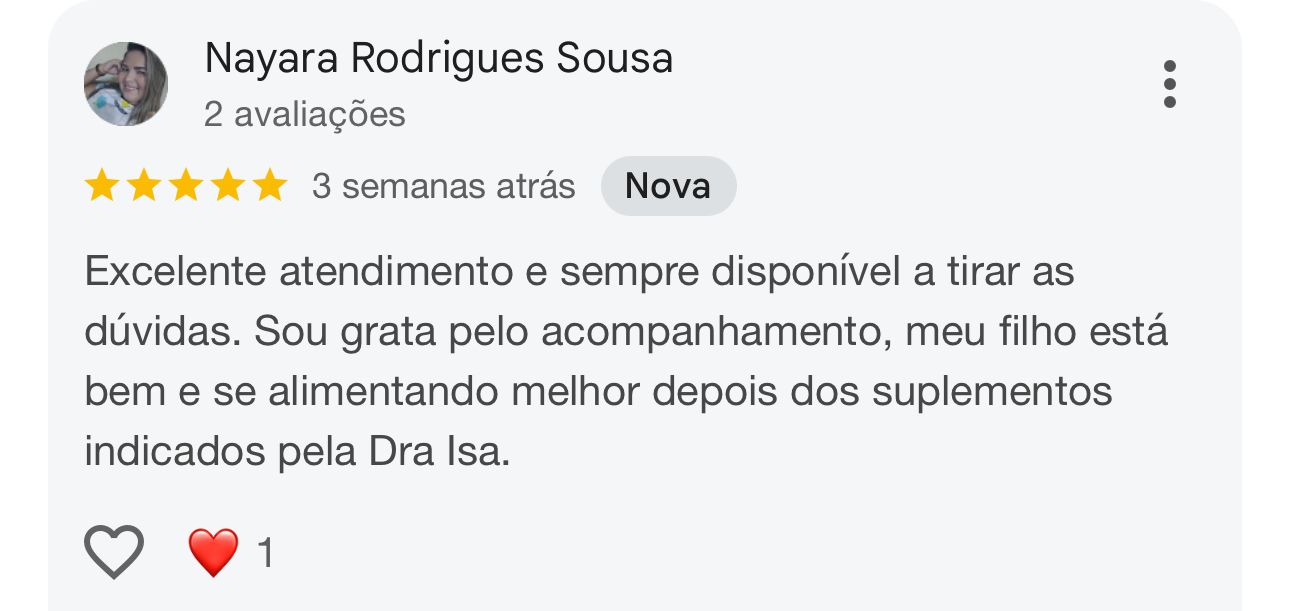Open Nayara's profile photo

coord(126,84)
